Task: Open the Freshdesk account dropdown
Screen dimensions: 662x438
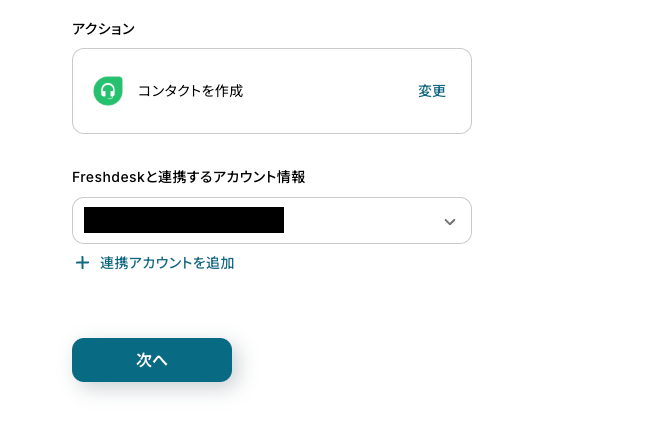Action: 271,221
